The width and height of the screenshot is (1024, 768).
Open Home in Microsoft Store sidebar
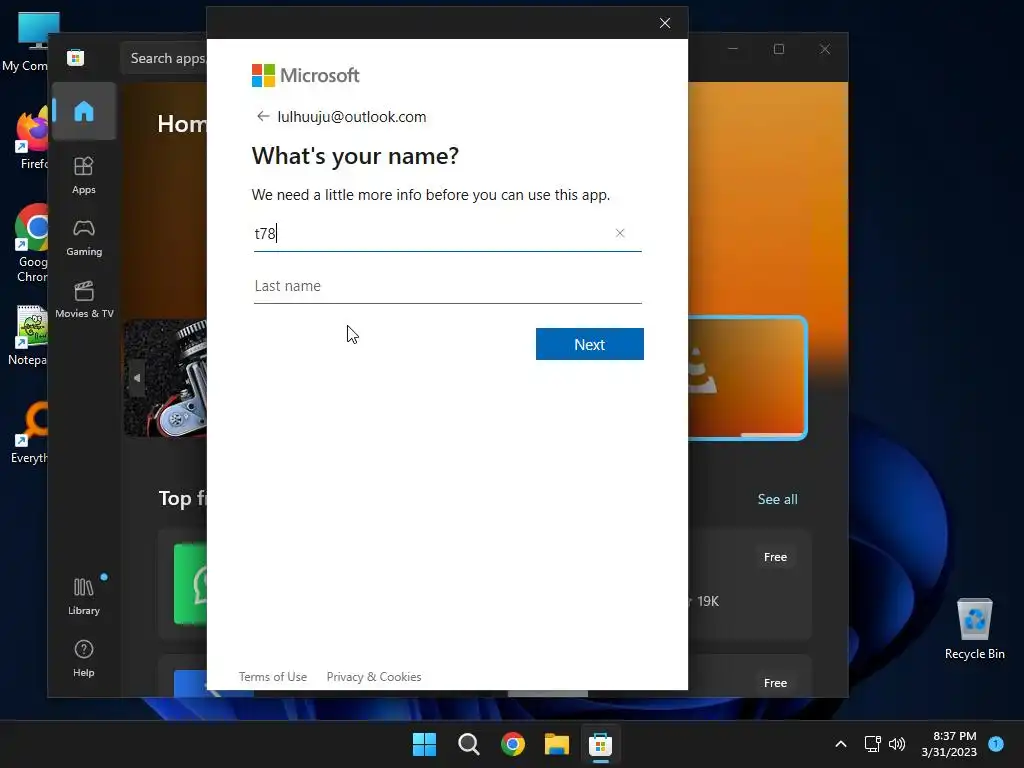tap(84, 111)
